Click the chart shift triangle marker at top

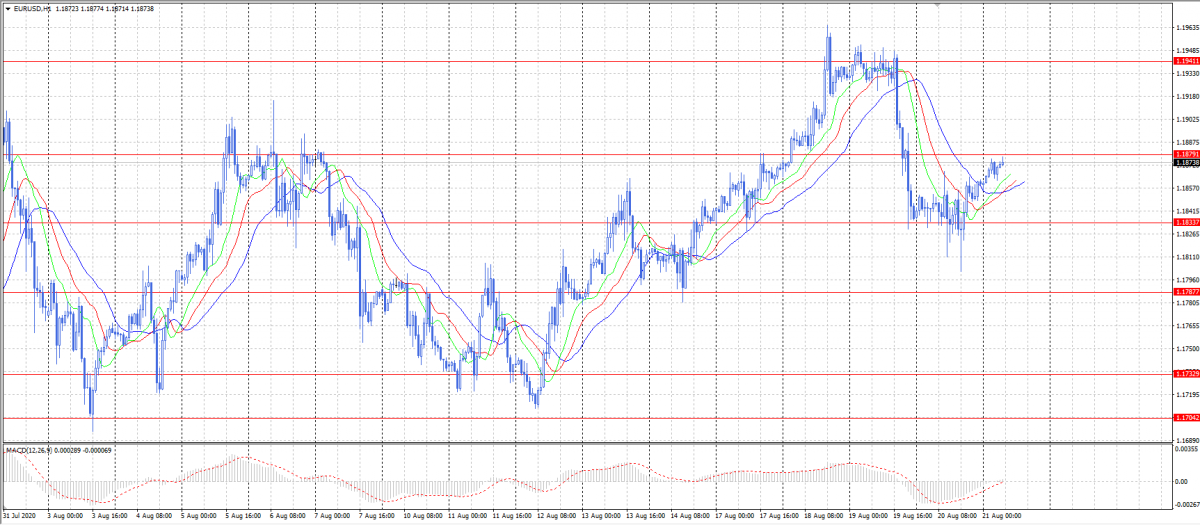pos(938,5)
